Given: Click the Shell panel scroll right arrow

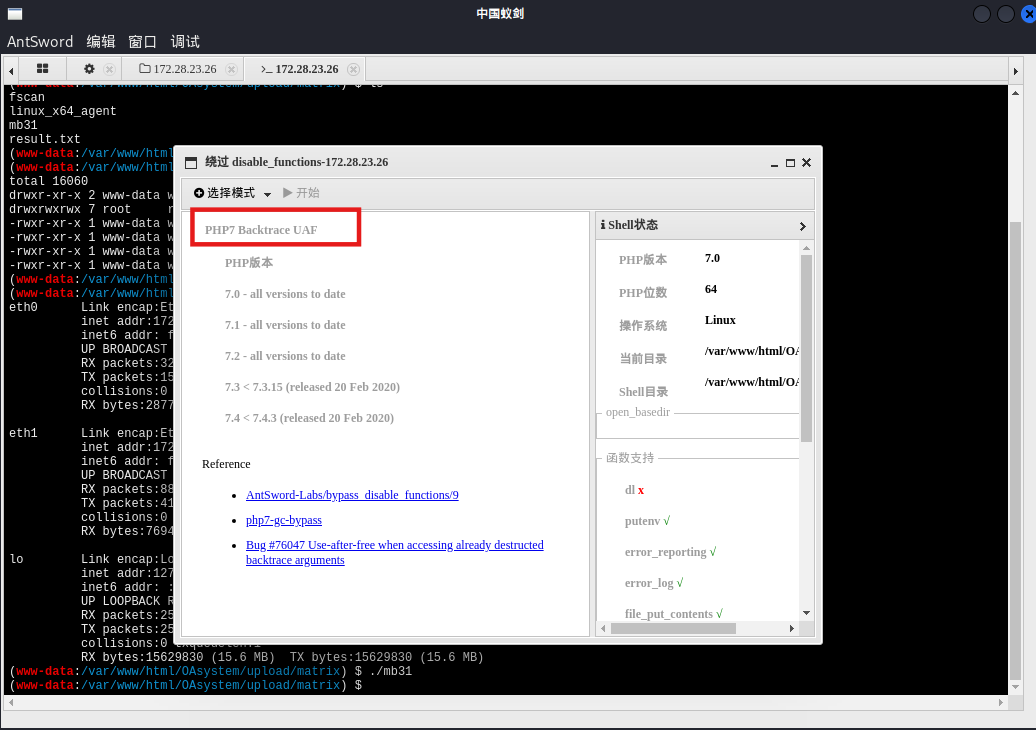Looking at the screenshot, I should point(792,629).
